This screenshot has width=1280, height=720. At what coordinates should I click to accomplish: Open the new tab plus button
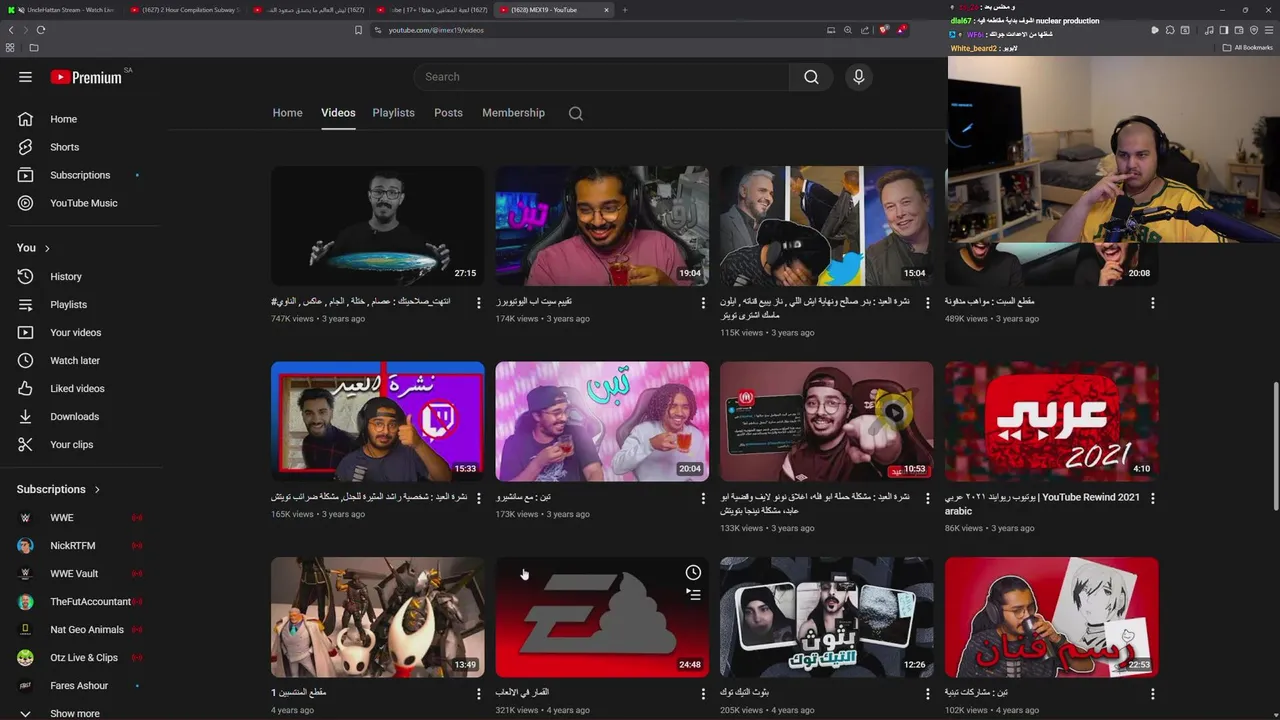[625, 10]
